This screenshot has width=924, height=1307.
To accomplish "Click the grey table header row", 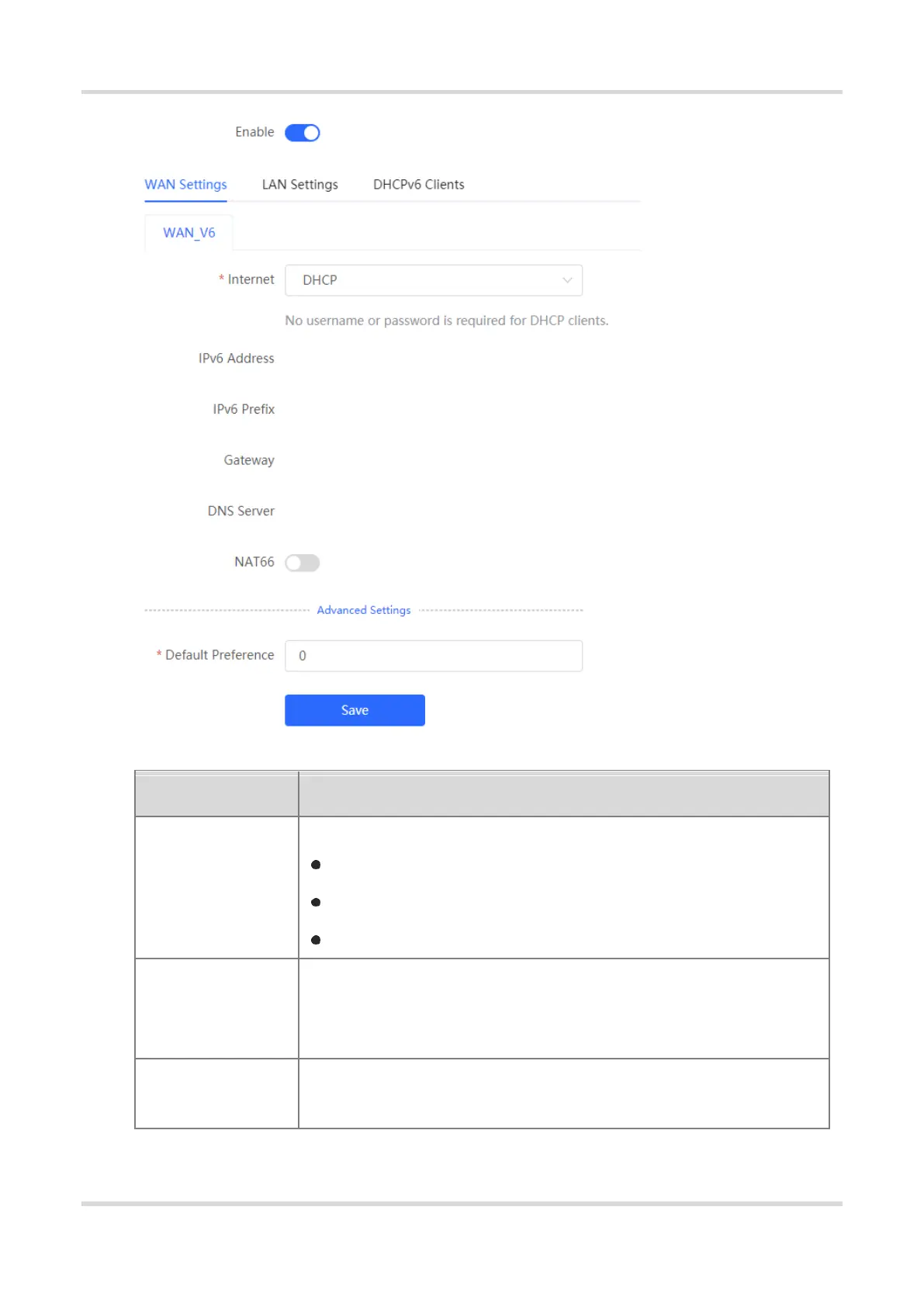I will coord(482,794).
